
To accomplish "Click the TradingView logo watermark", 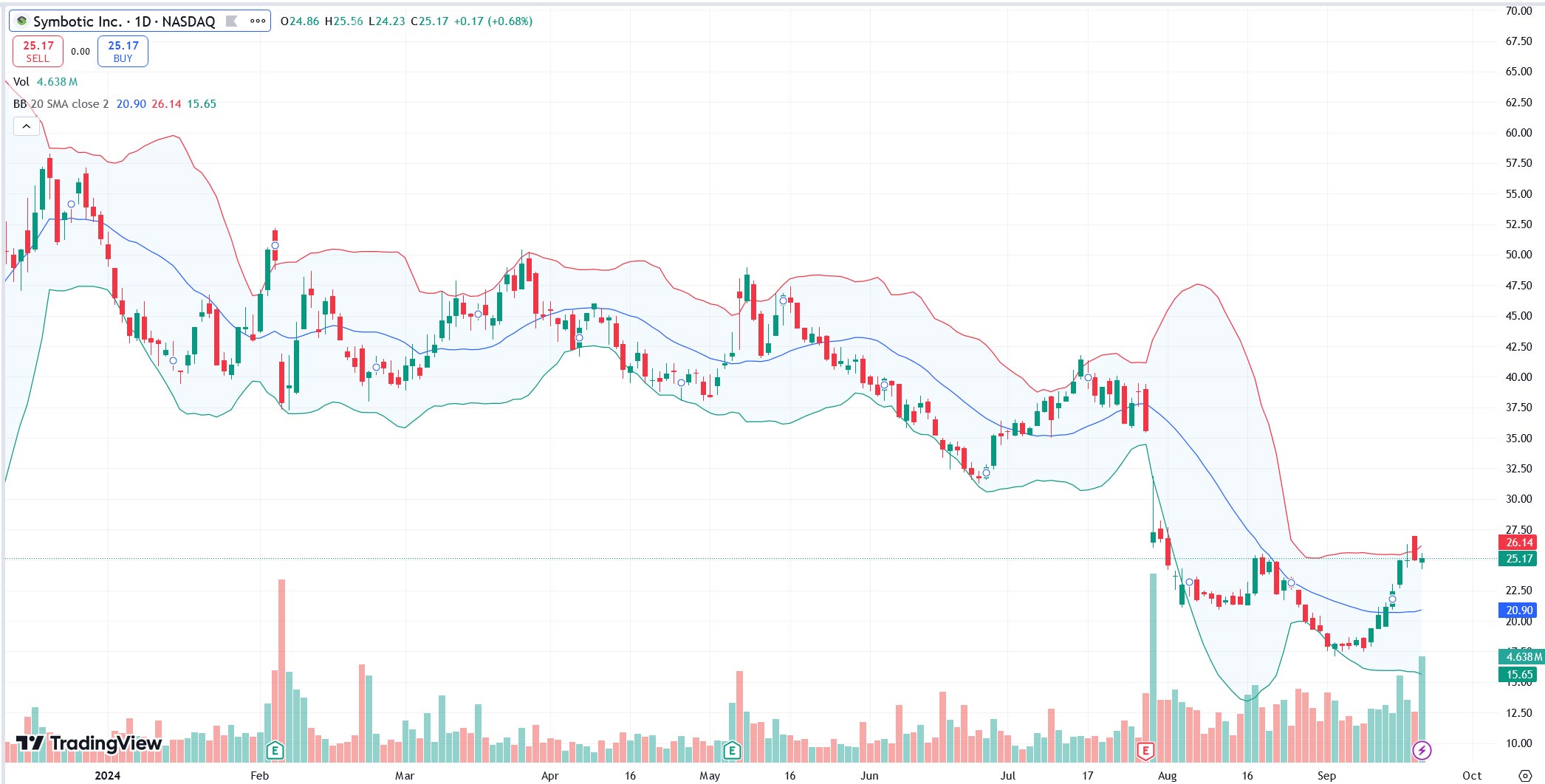I will pos(89,743).
